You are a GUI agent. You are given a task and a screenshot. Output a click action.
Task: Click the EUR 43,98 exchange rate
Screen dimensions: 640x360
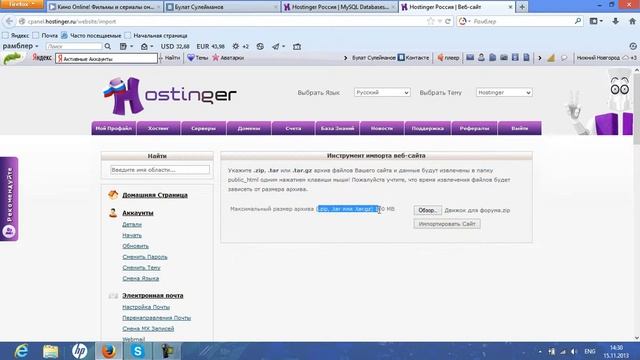pyautogui.click(x=211, y=47)
